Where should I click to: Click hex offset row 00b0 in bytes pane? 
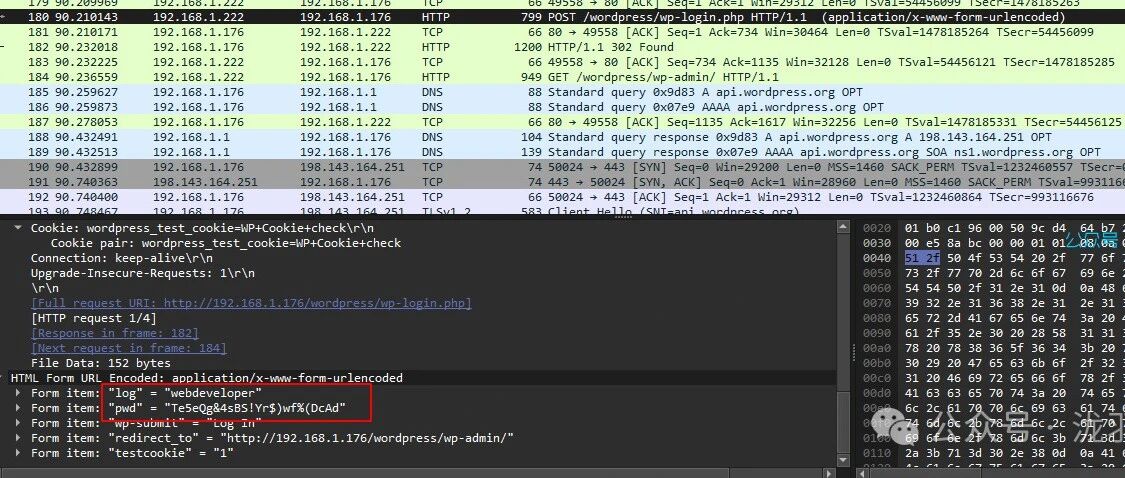(877, 363)
